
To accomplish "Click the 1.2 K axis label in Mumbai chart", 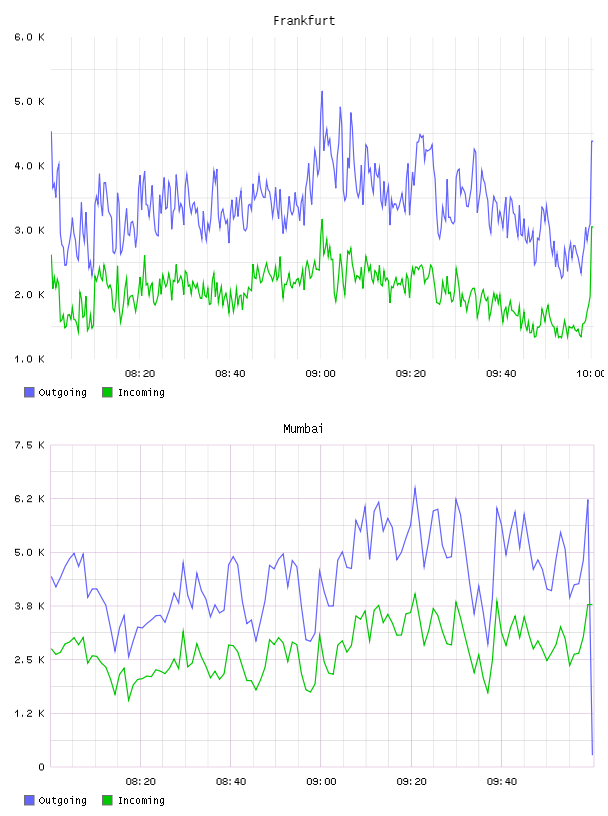I will click(x=29, y=713).
